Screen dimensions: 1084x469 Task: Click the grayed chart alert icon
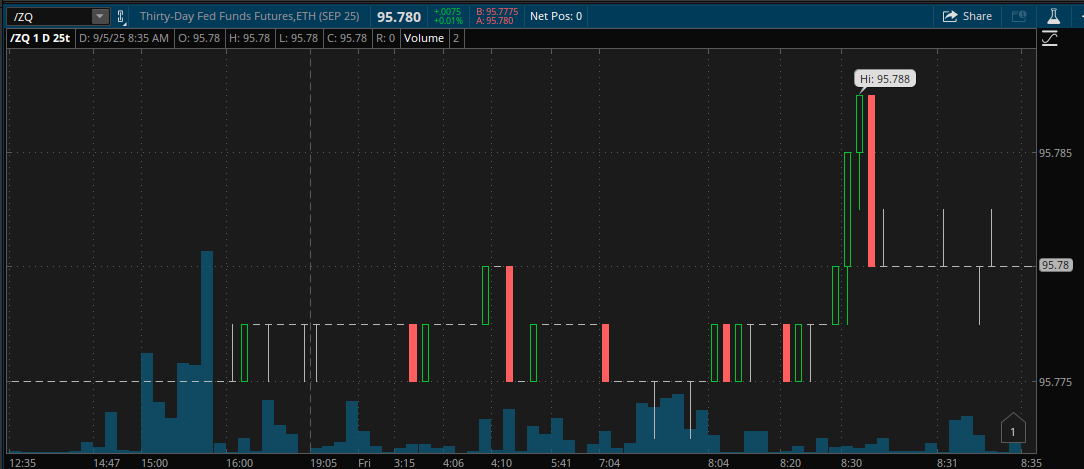pyautogui.click(x=1019, y=16)
